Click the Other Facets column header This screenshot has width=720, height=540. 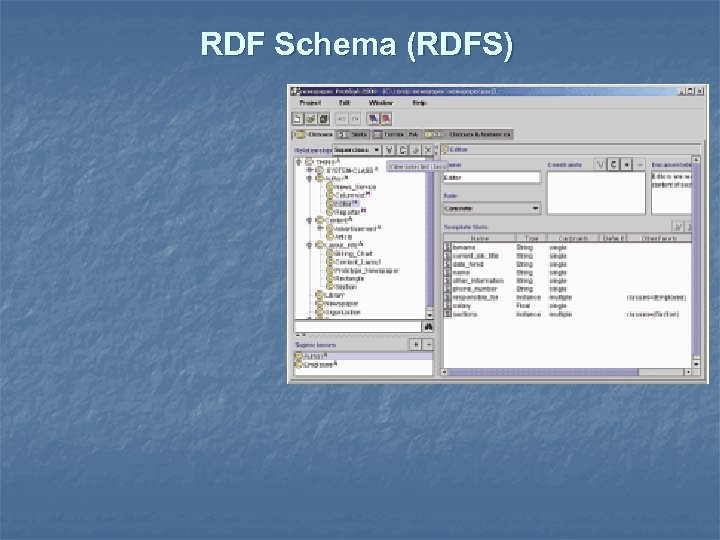[x=659, y=238]
